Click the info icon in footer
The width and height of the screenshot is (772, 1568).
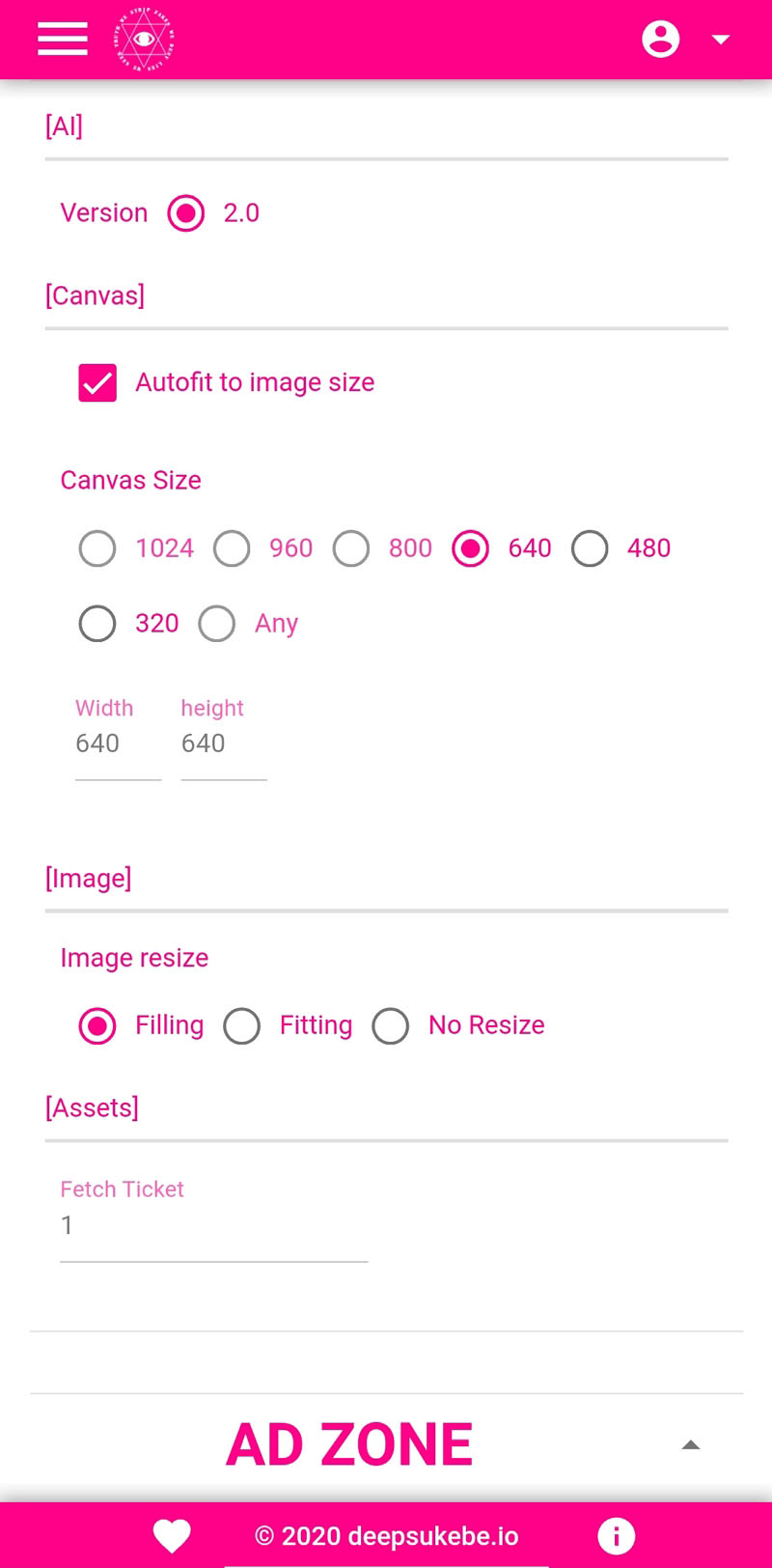point(616,1535)
